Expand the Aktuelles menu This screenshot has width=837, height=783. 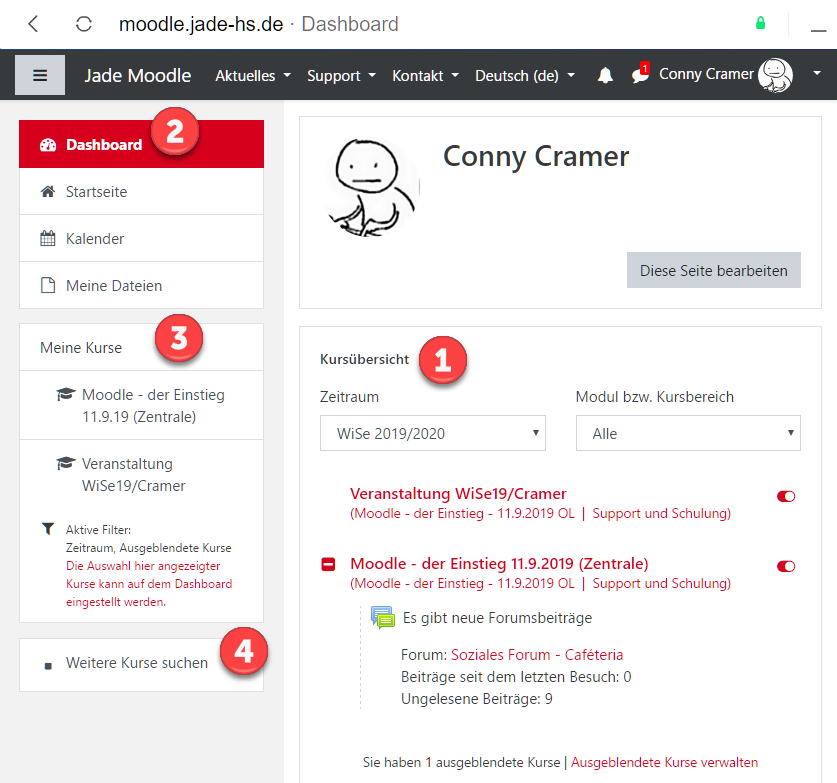(253, 76)
